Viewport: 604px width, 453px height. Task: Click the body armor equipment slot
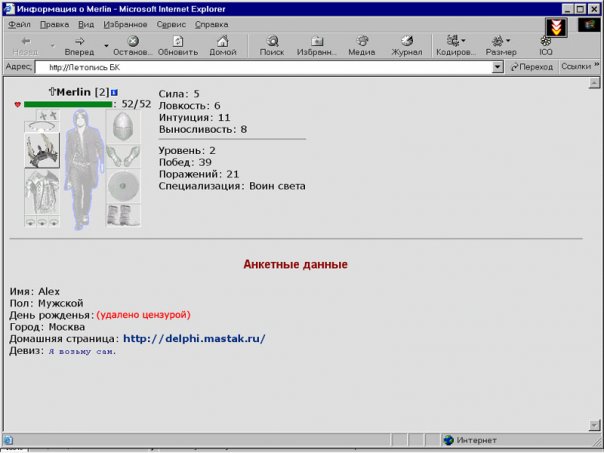pyautogui.click(x=42, y=192)
